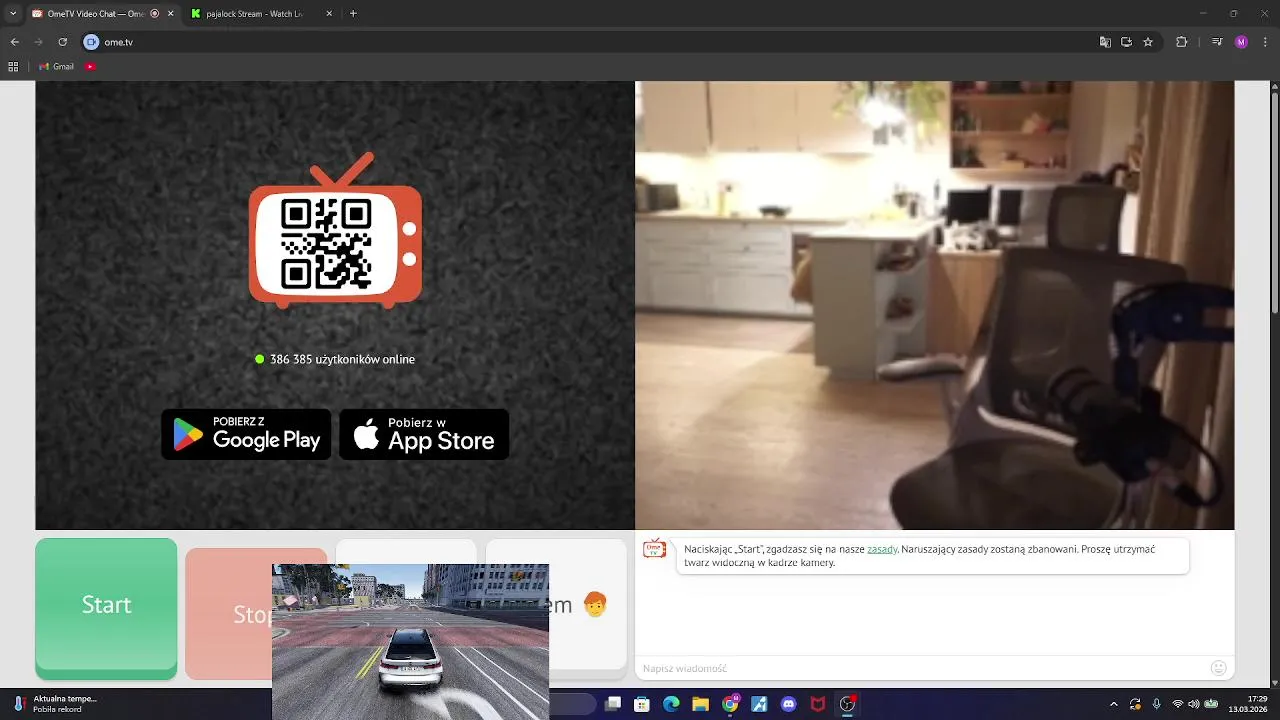Open the weather widget Aktualna tempe...
Screen dimensions: 1280x720
coord(55,704)
